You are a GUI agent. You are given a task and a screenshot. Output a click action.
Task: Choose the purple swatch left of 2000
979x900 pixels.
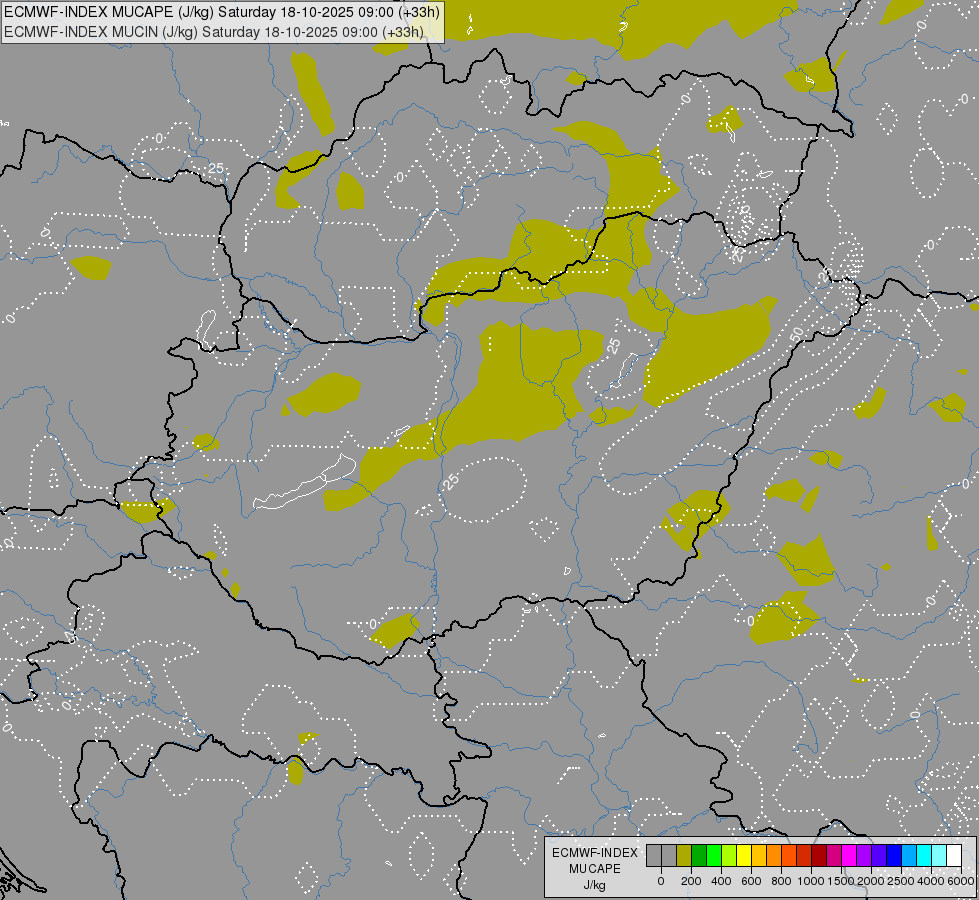pyautogui.click(x=865, y=855)
